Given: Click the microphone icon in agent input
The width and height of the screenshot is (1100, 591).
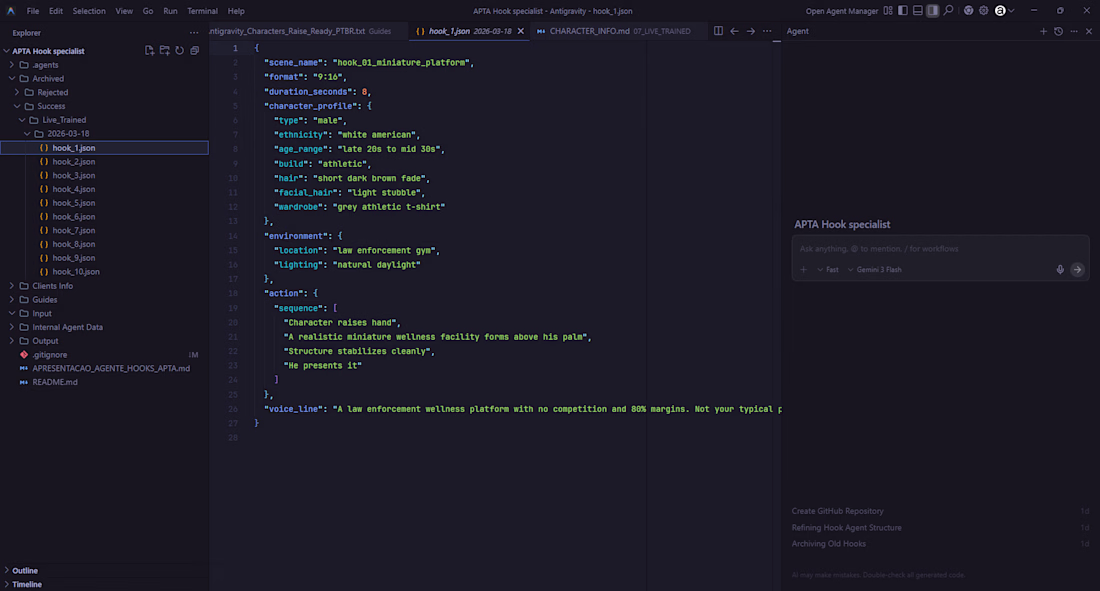Looking at the screenshot, I should click(1060, 270).
